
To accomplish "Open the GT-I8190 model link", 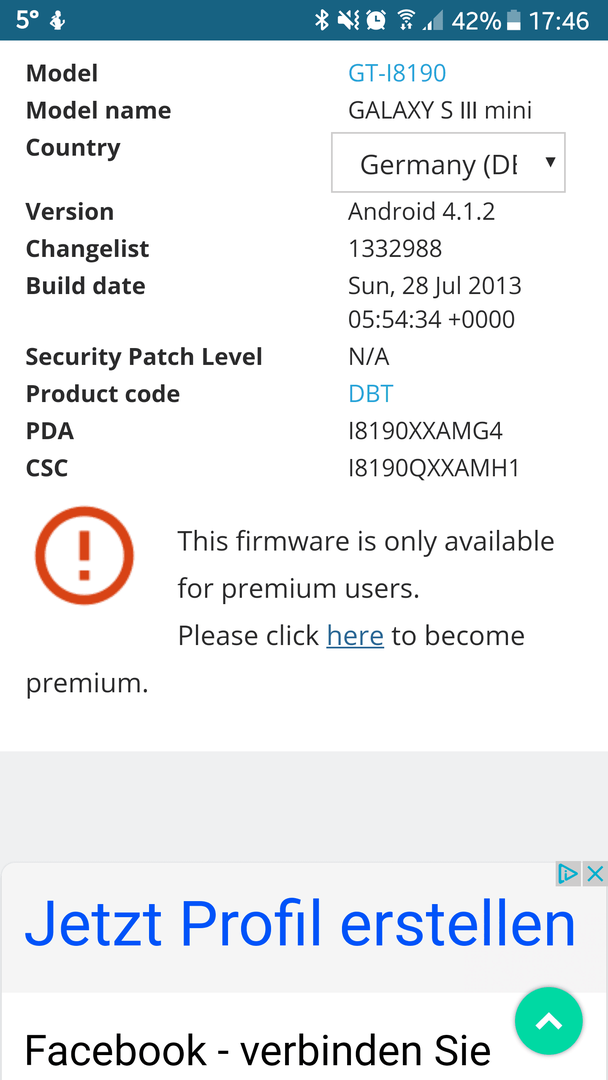I will (x=397, y=73).
